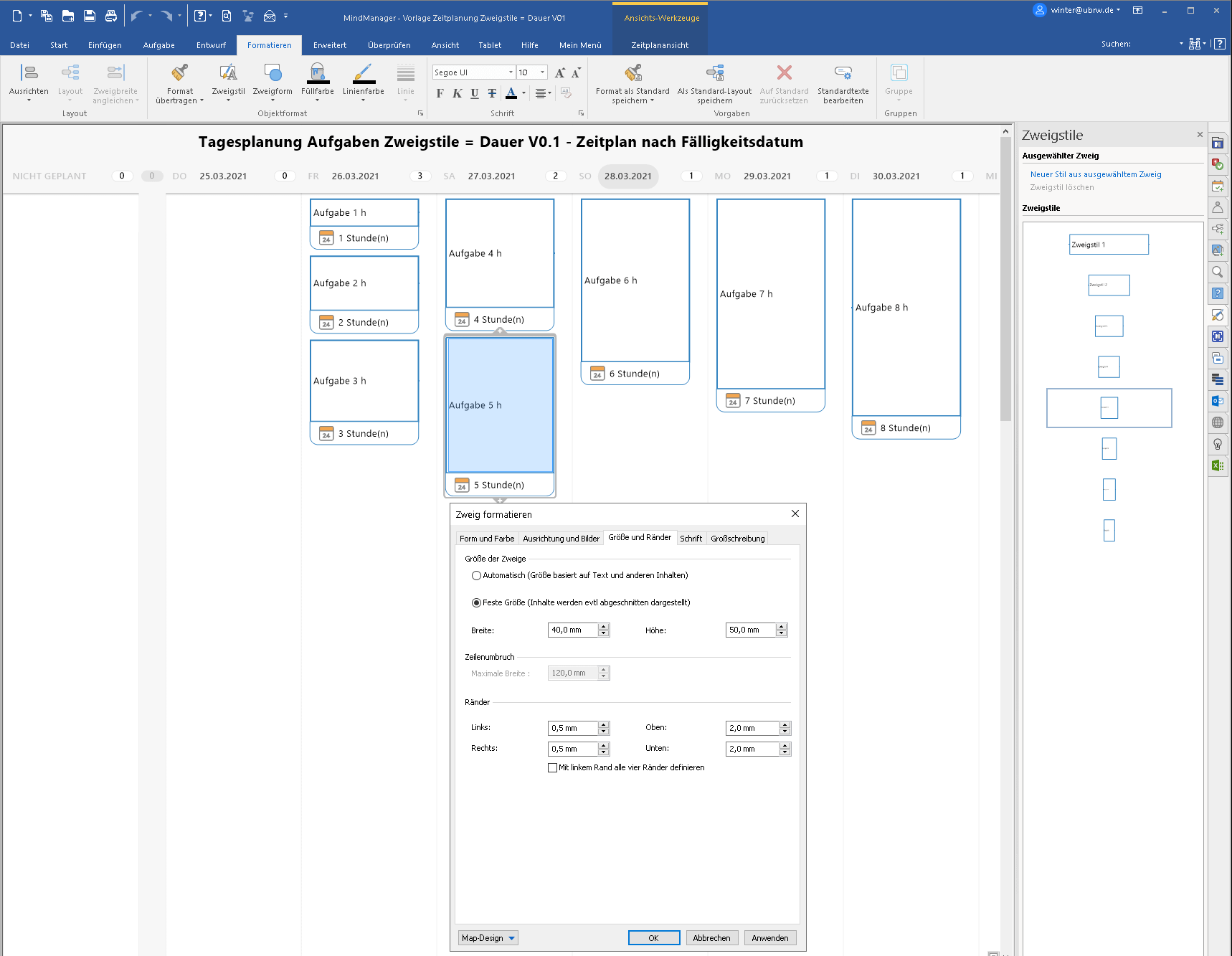Select Automatisch size radio button
The width and height of the screenshot is (1232, 956).
[x=476, y=575]
